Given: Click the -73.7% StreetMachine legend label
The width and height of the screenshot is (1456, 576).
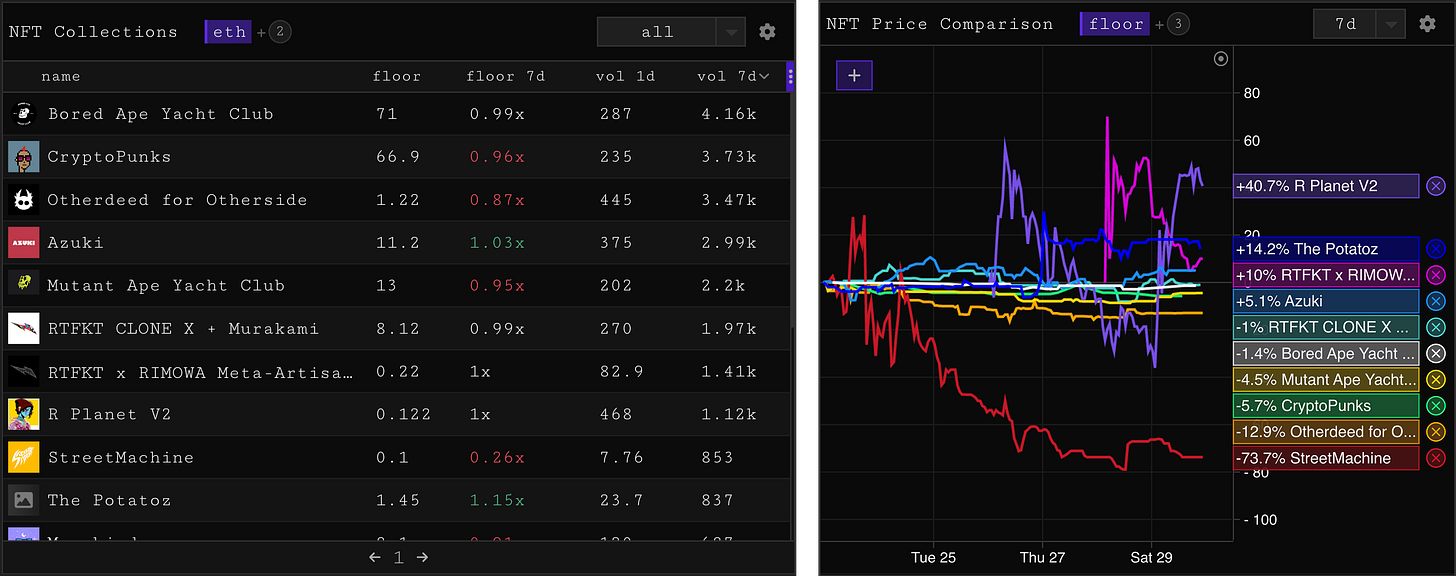Looking at the screenshot, I should pyautogui.click(x=1326, y=458).
